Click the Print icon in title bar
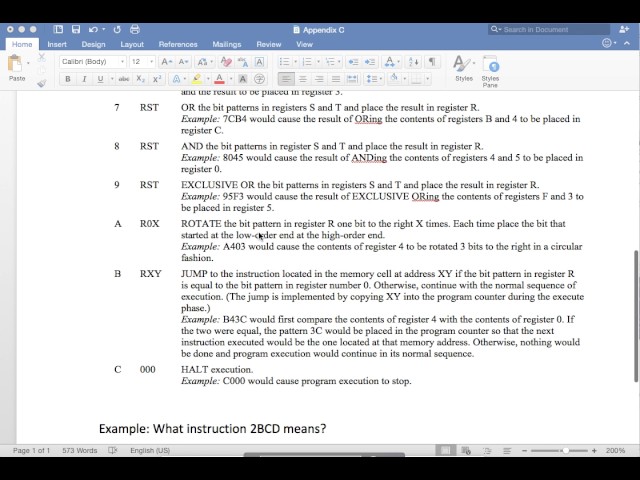 [x=135, y=29]
